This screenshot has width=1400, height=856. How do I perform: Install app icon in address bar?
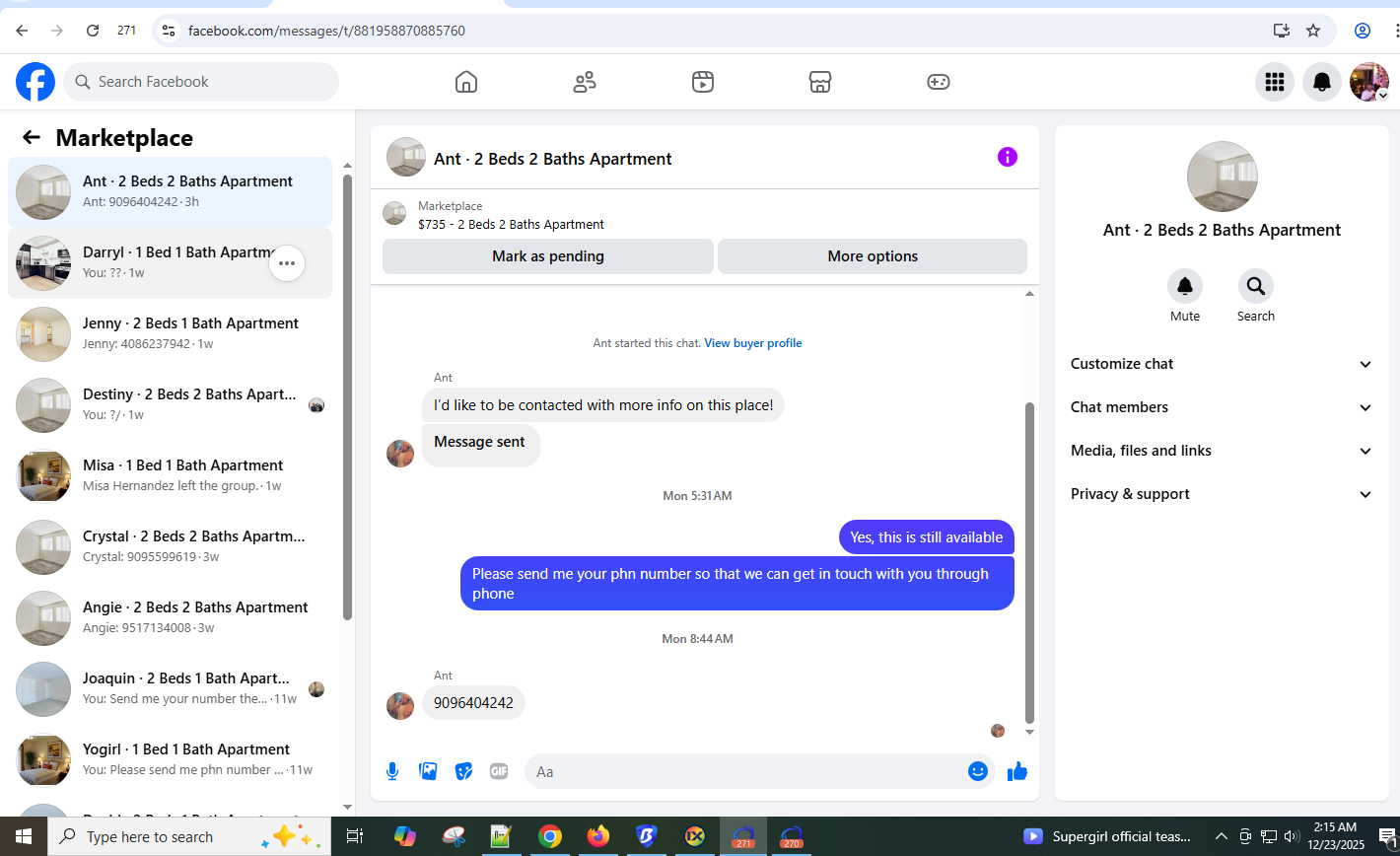click(1282, 31)
